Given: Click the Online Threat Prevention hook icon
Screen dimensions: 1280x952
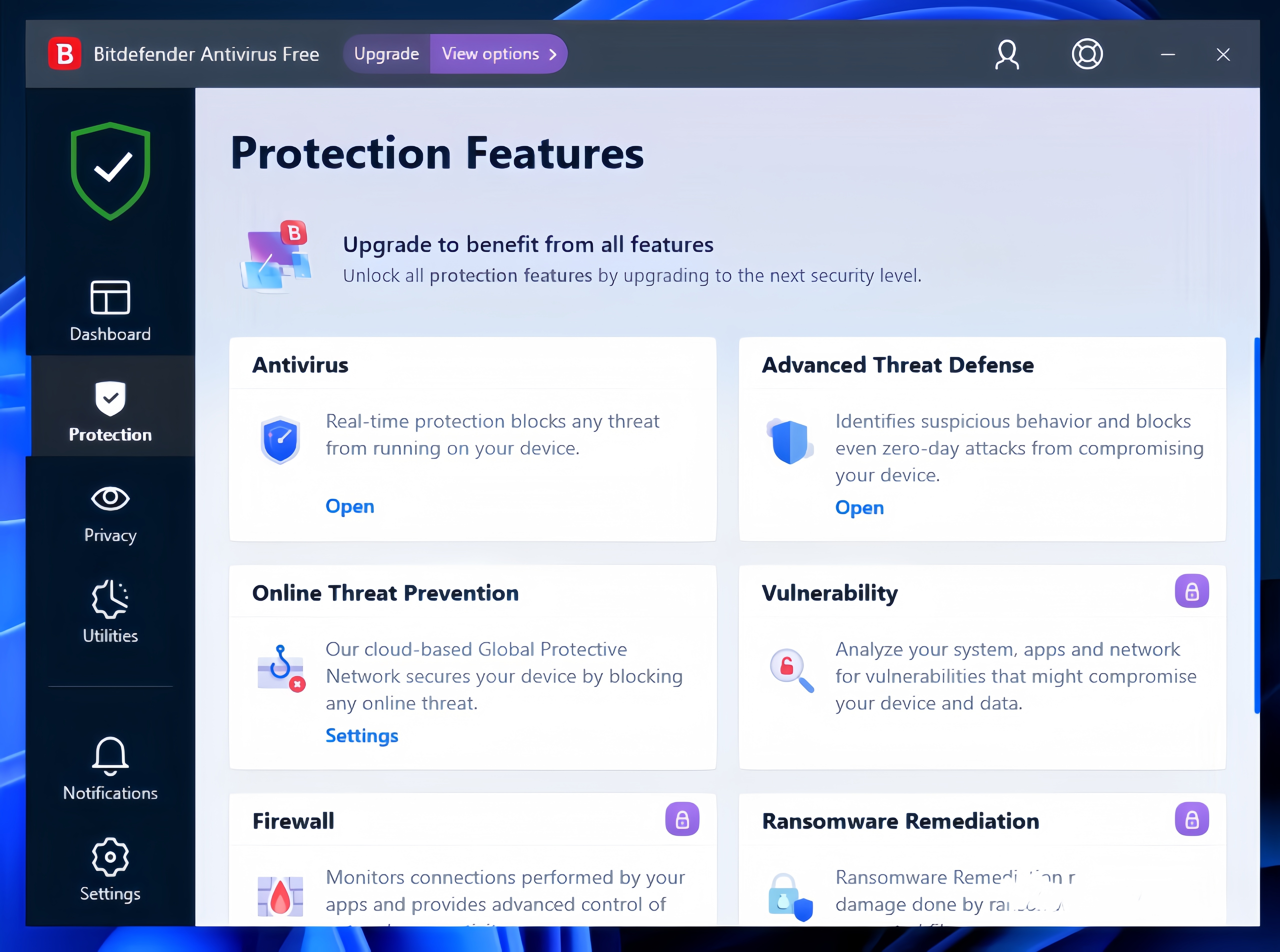Looking at the screenshot, I should (281, 668).
